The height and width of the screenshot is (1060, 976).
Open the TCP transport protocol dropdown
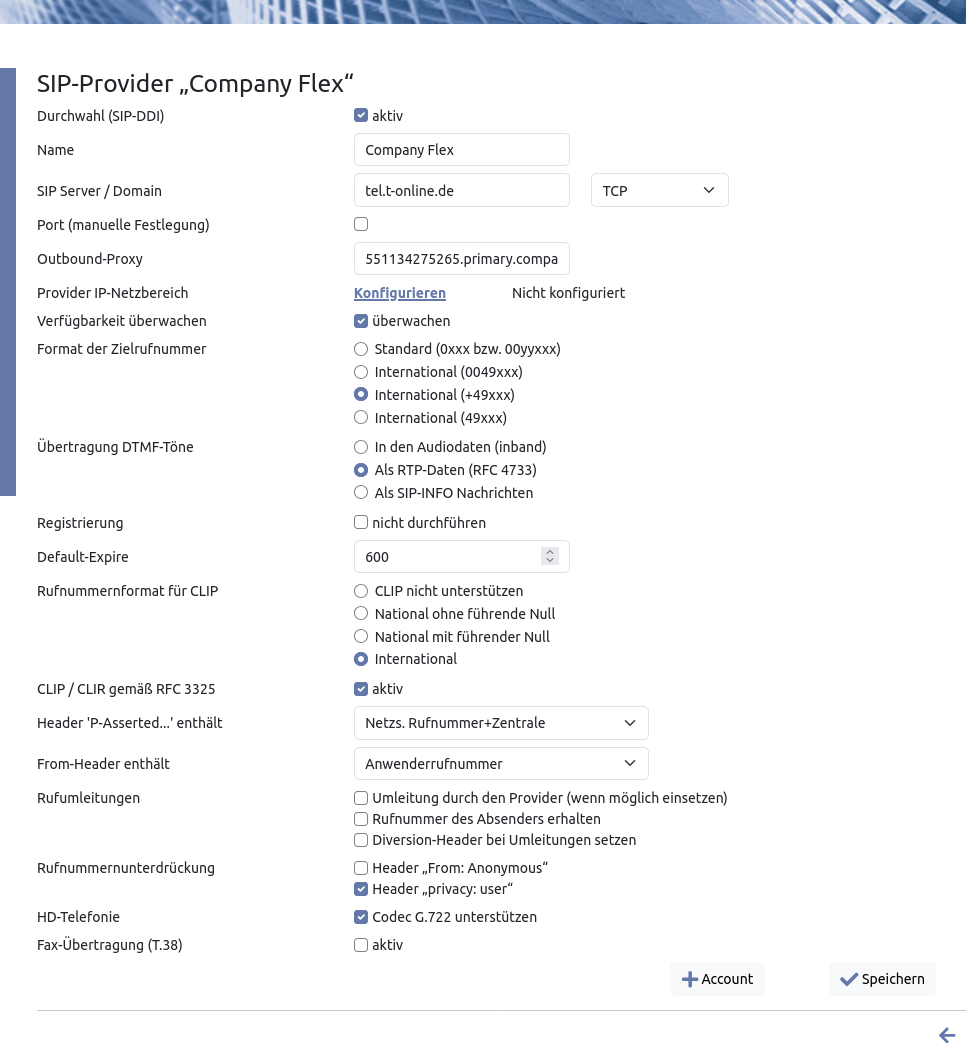click(659, 190)
